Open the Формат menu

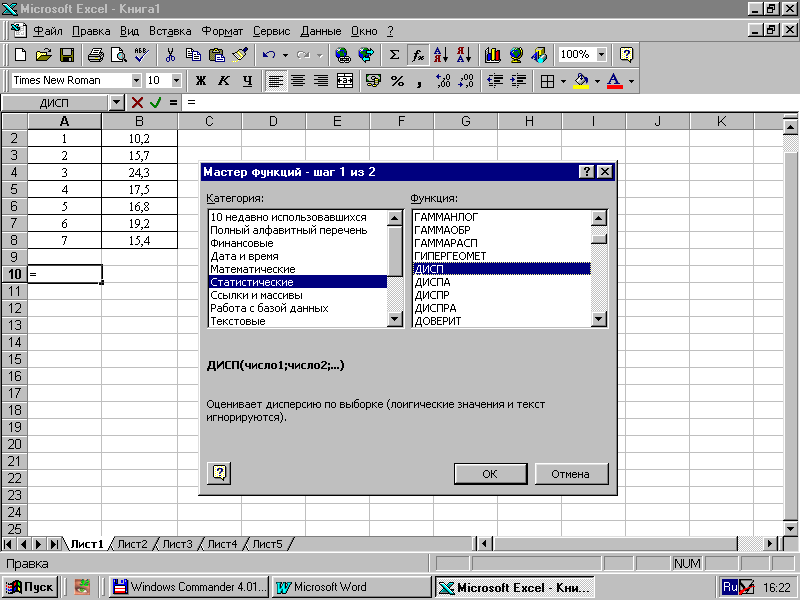pos(222,31)
